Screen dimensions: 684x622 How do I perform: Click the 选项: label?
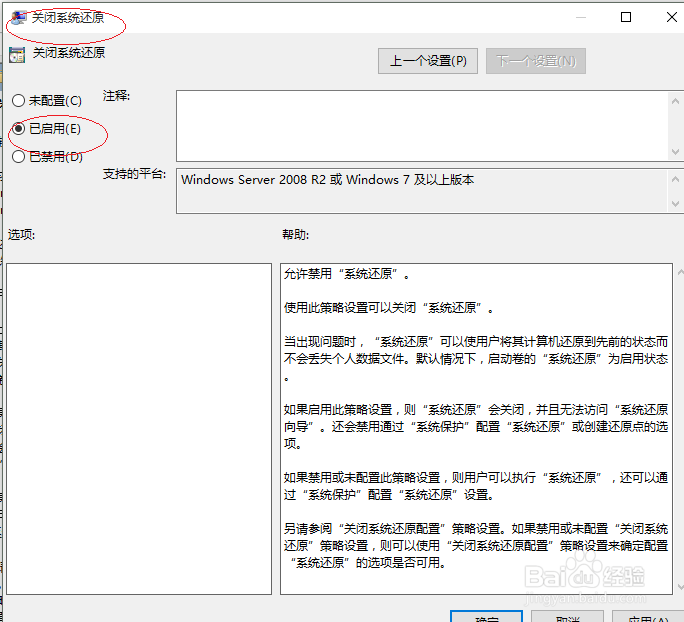pos(21,235)
